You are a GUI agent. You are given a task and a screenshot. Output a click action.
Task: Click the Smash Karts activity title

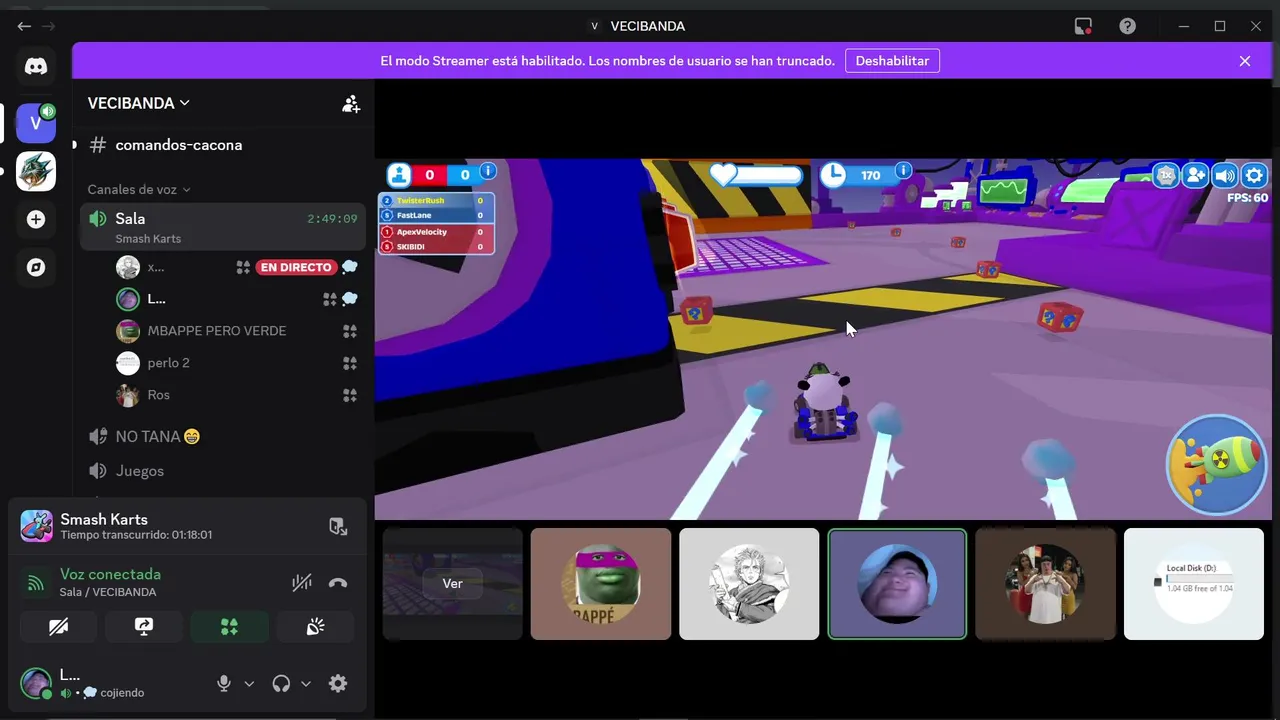point(104,519)
